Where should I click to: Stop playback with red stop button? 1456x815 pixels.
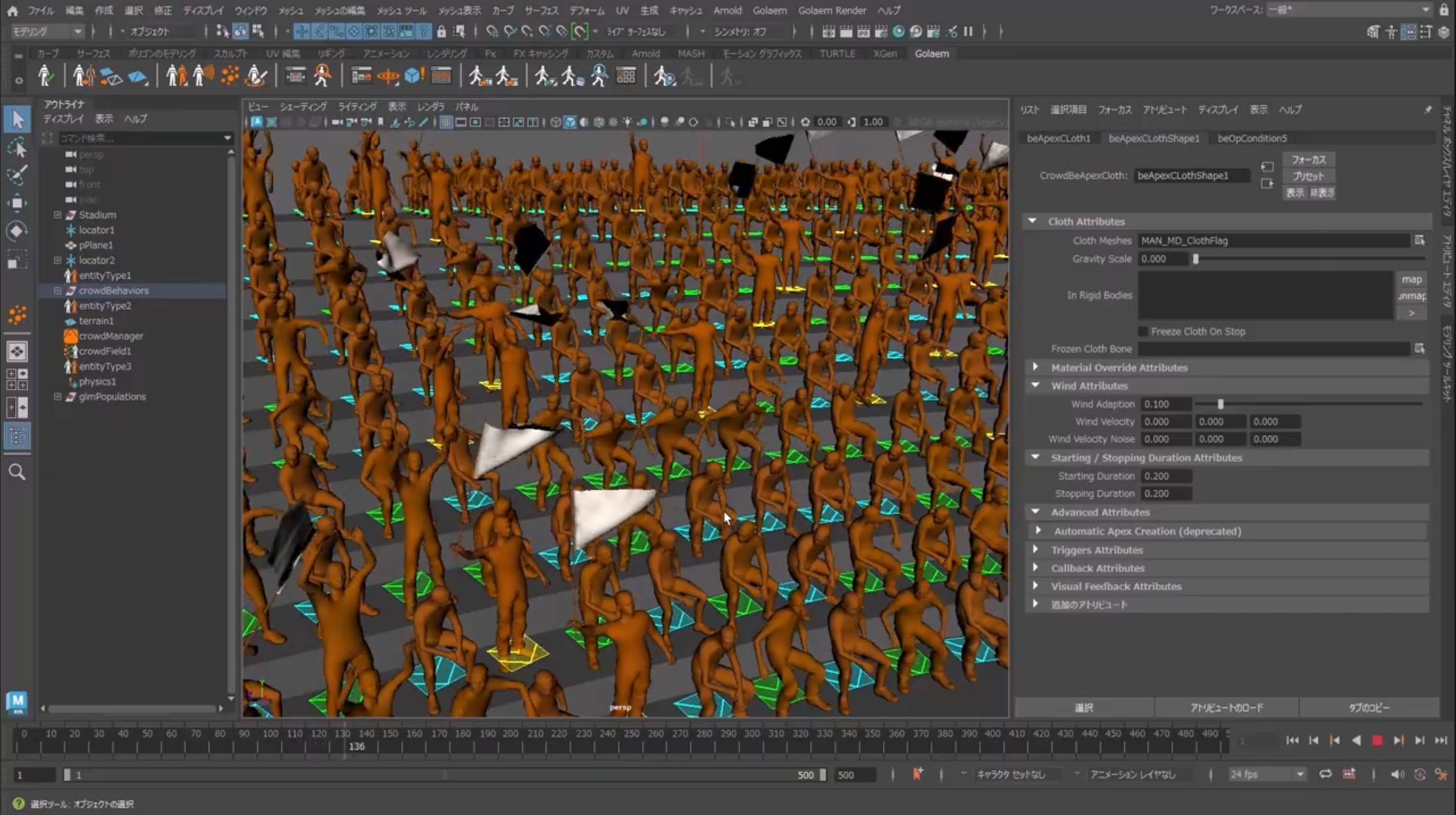tap(1377, 740)
